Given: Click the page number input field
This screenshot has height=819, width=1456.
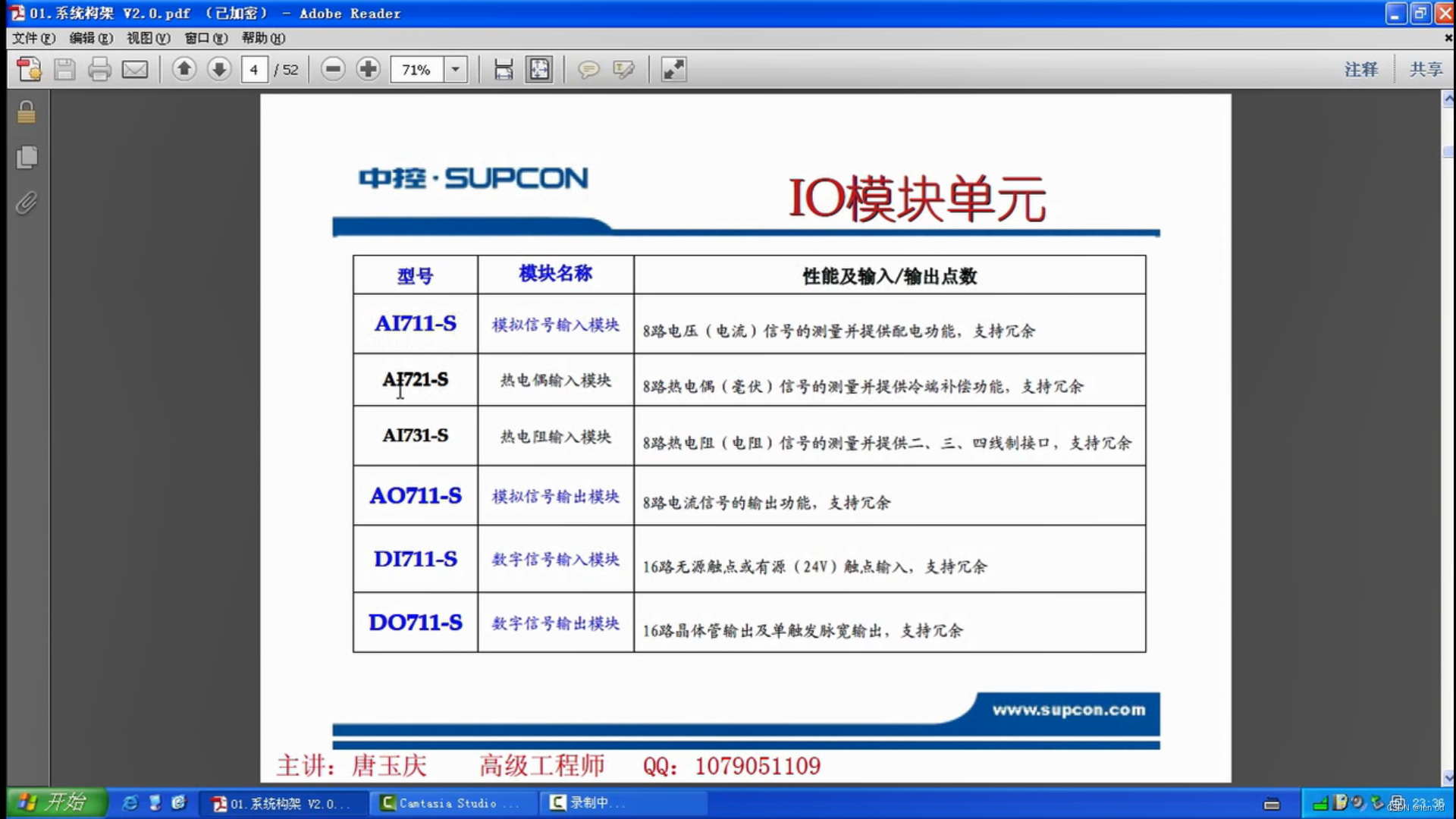Looking at the screenshot, I should [254, 70].
